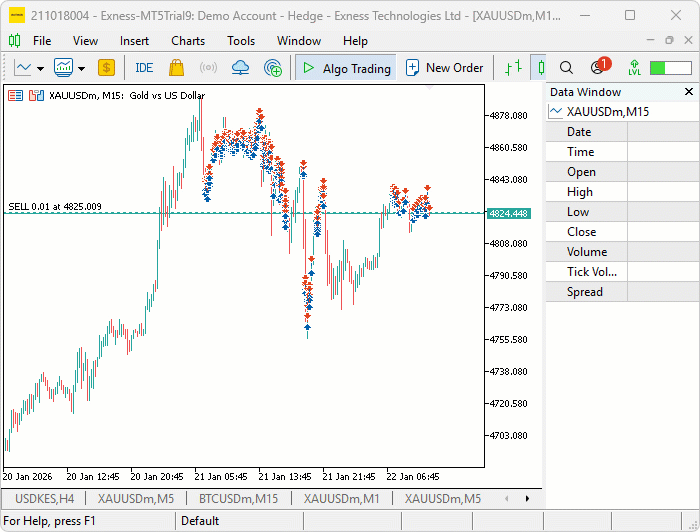The width and height of the screenshot is (700, 532).
Task: Close the Data Window panel
Action: tap(689, 91)
